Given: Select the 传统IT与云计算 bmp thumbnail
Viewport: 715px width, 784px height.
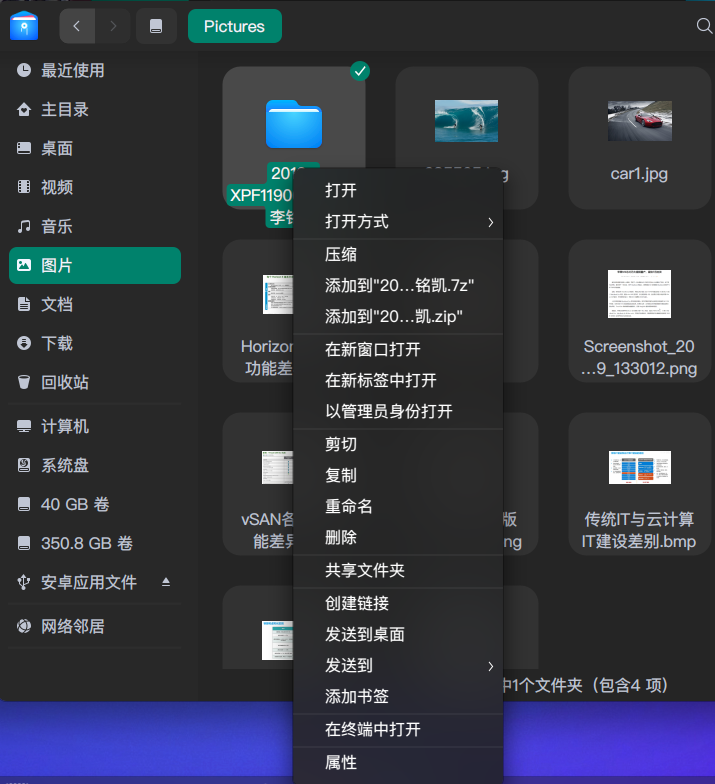Looking at the screenshot, I should point(640,468).
